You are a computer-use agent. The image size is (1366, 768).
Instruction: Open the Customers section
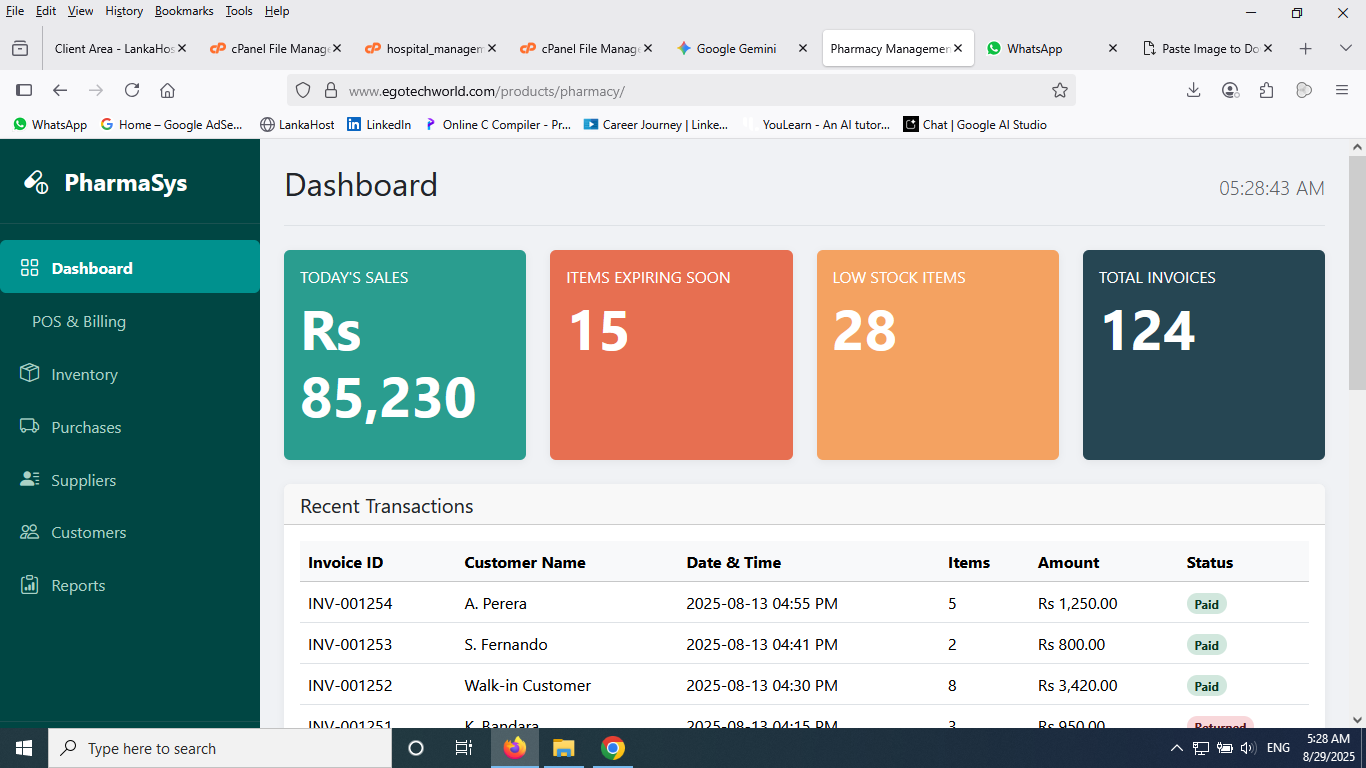coord(86,532)
